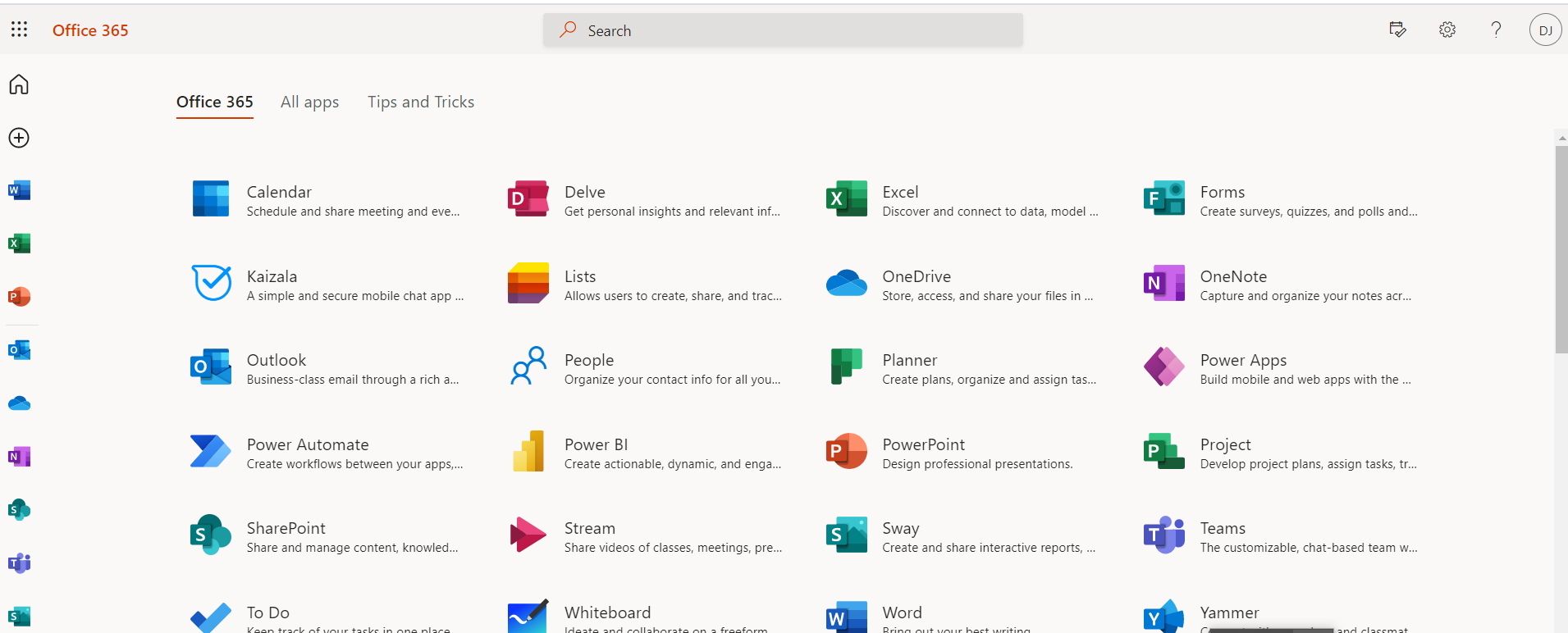Click the Create new plus icon
The width and height of the screenshot is (1568, 633).
coord(19,138)
